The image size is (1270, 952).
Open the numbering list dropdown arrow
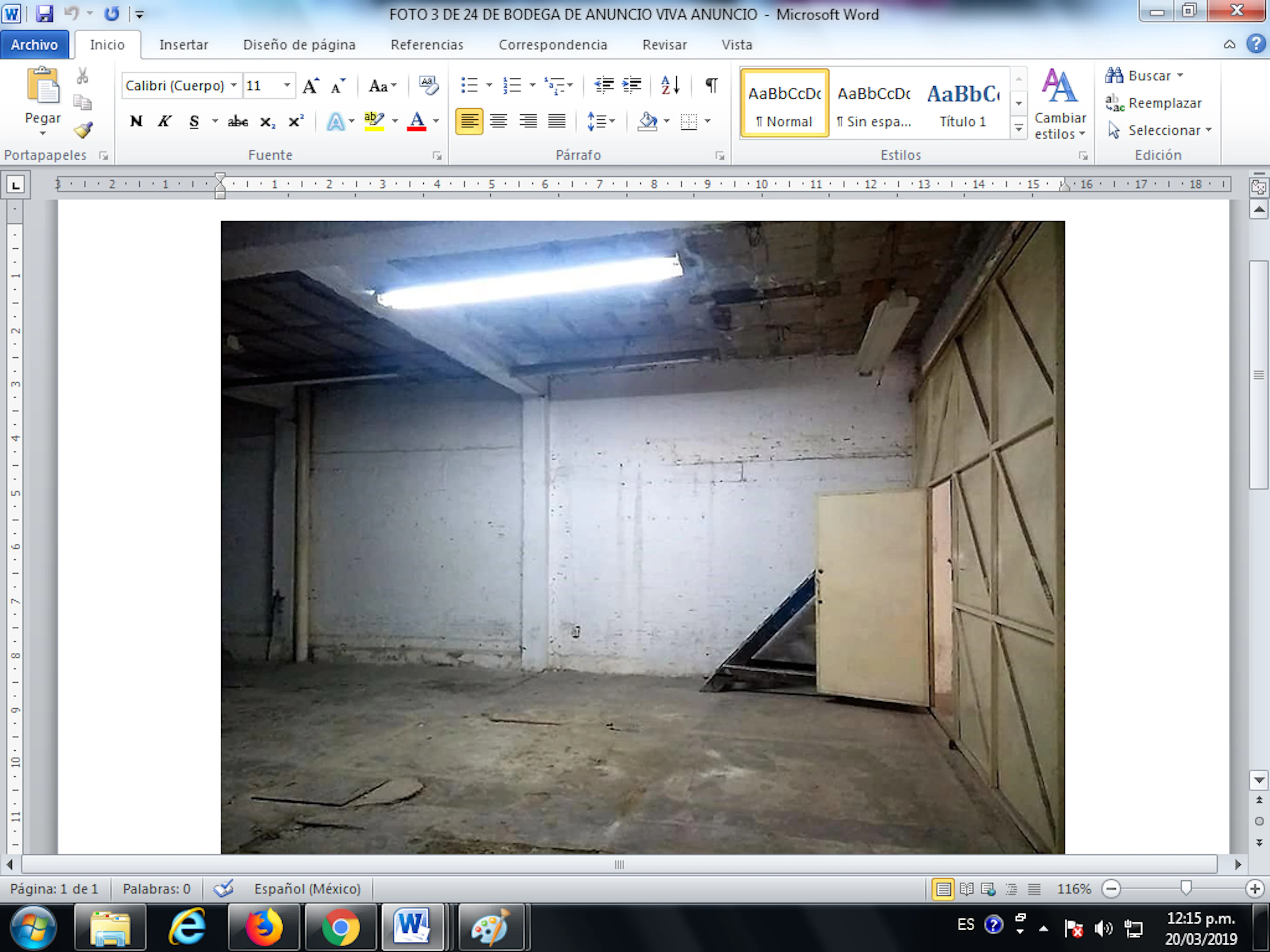pyautogui.click(x=532, y=86)
